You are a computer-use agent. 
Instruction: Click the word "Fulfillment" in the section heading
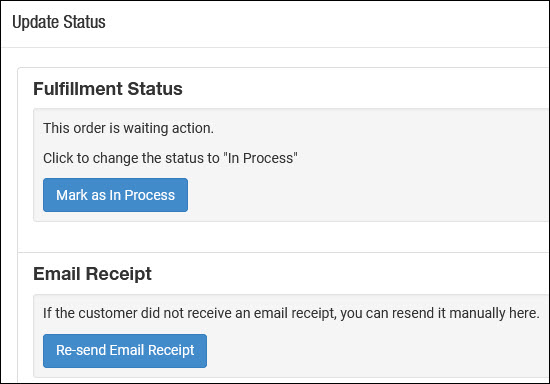[78, 89]
